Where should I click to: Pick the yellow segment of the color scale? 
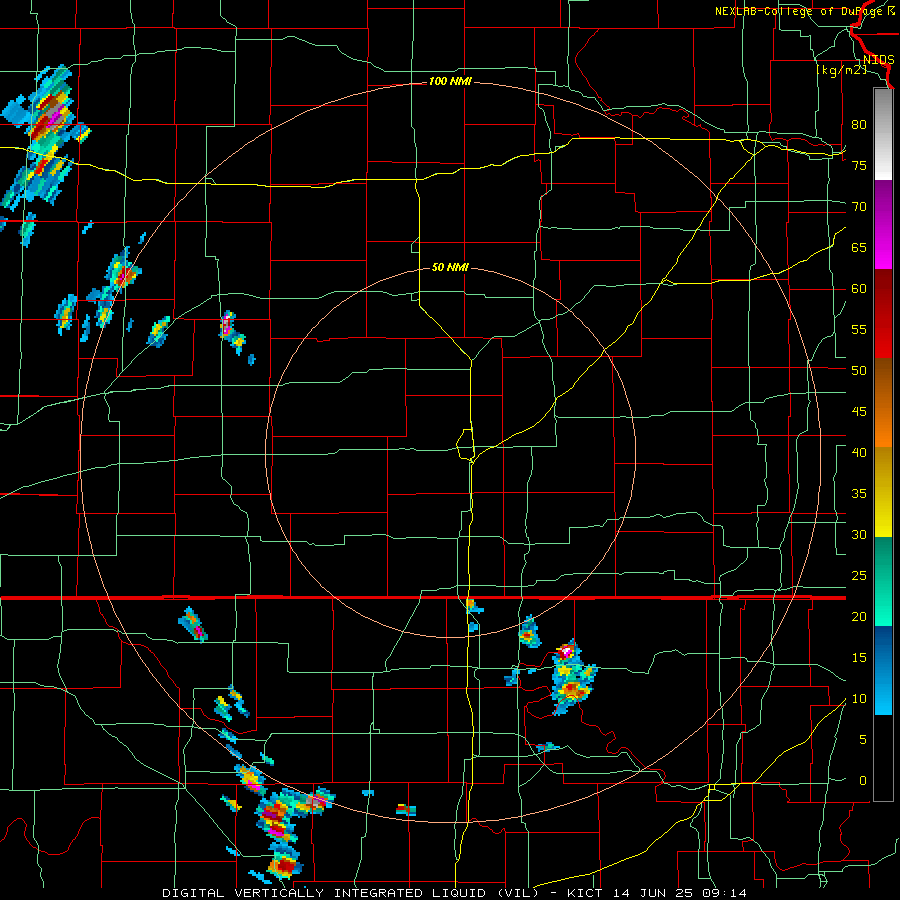[883, 492]
